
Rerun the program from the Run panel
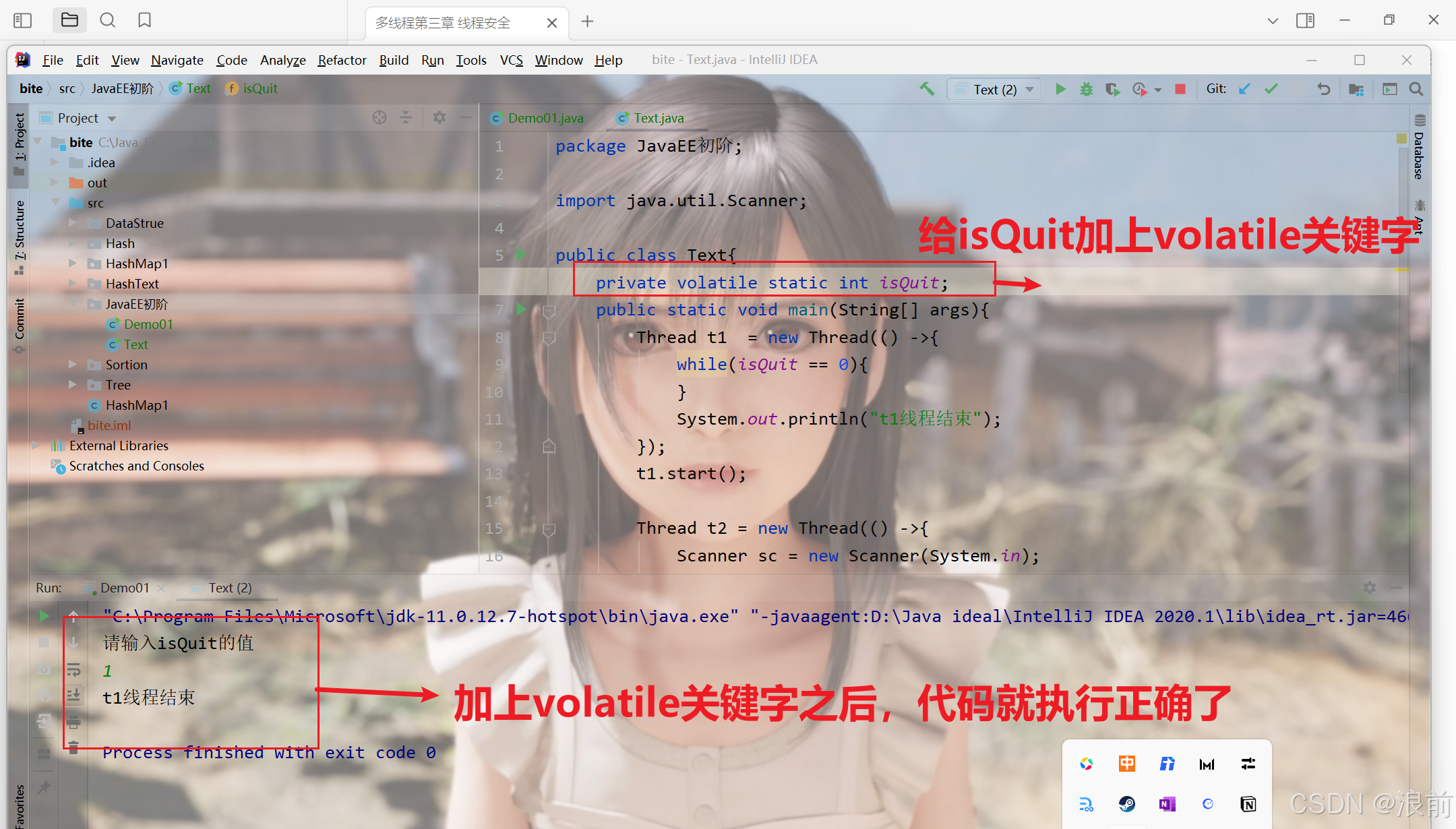click(44, 615)
